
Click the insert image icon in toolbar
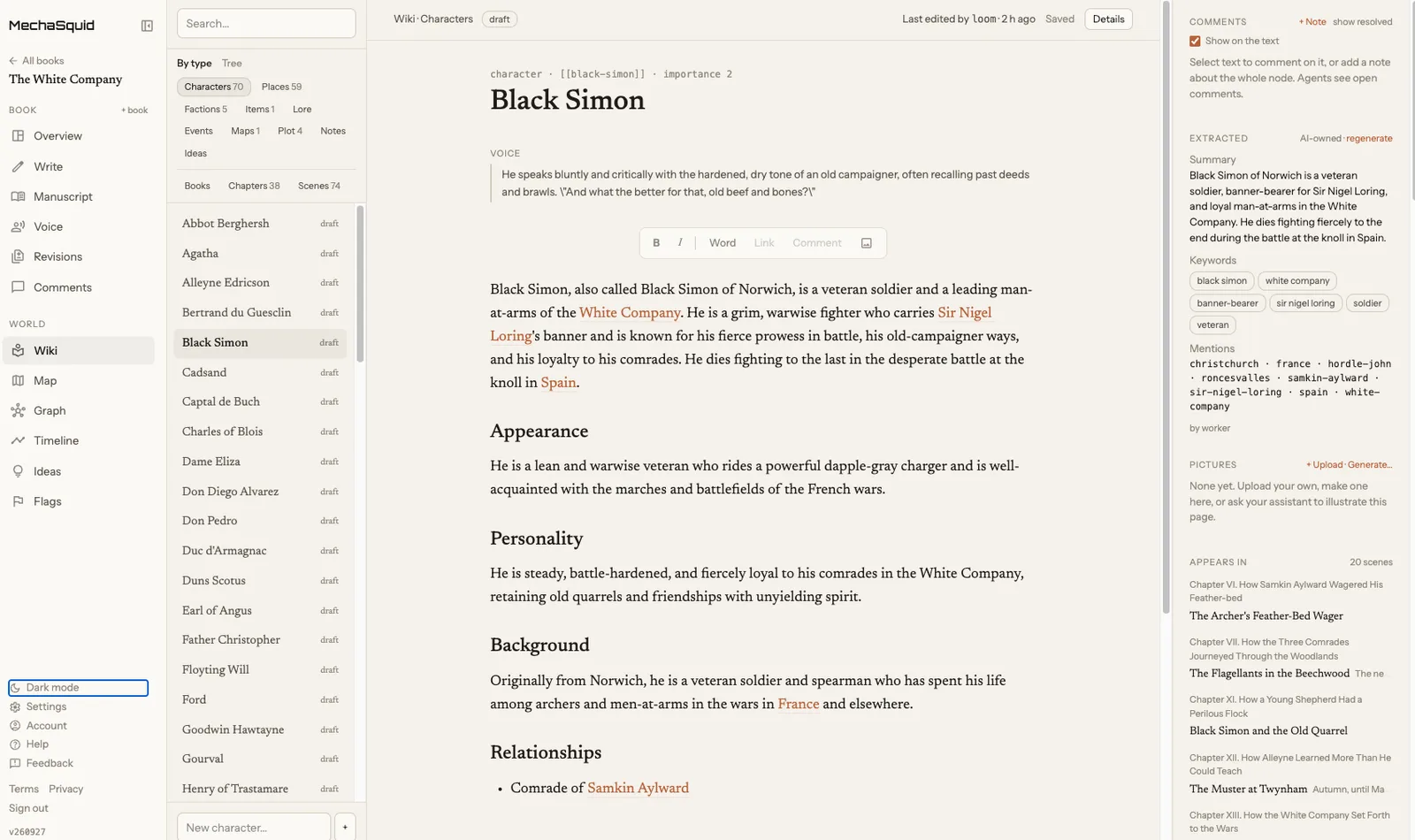pos(867,243)
